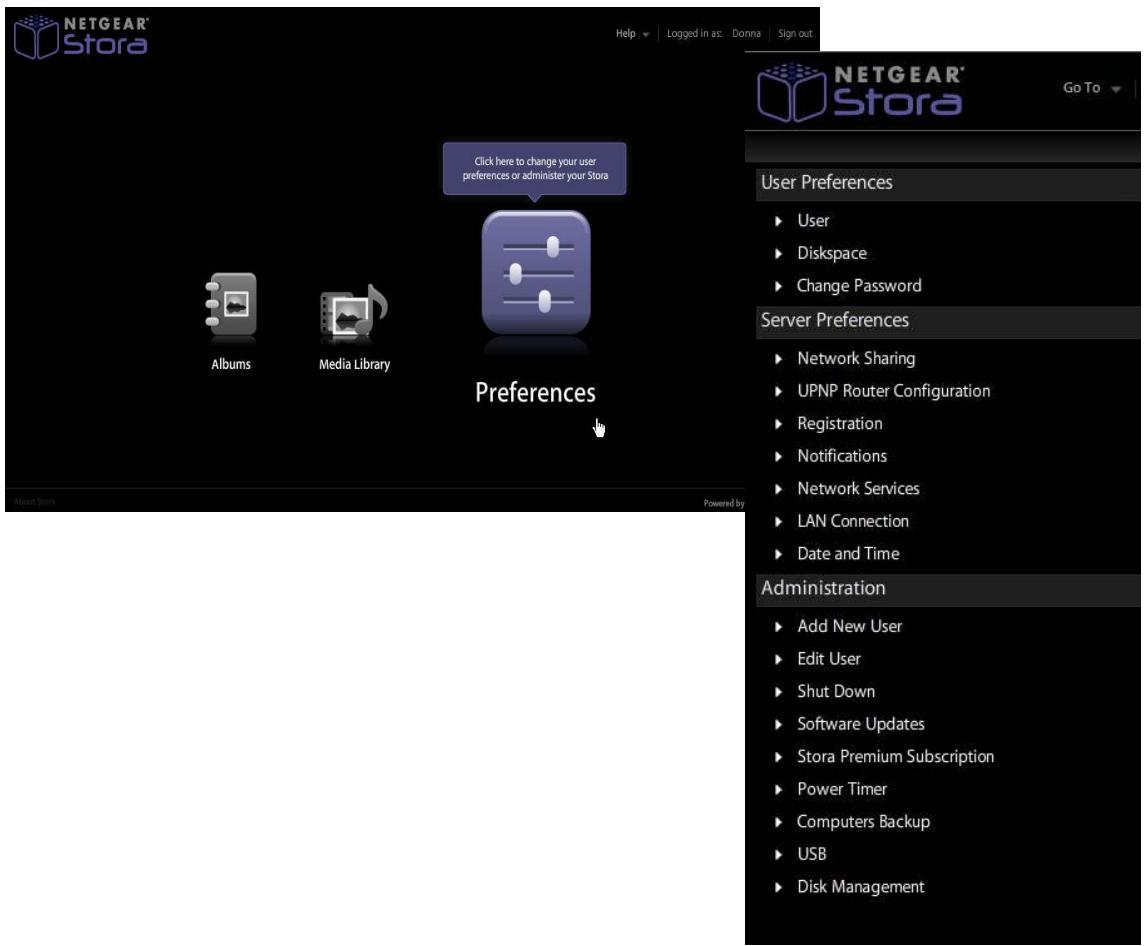Open the Go To dropdown
This screenshot has width=1145, height=946.
(1092, 88)
